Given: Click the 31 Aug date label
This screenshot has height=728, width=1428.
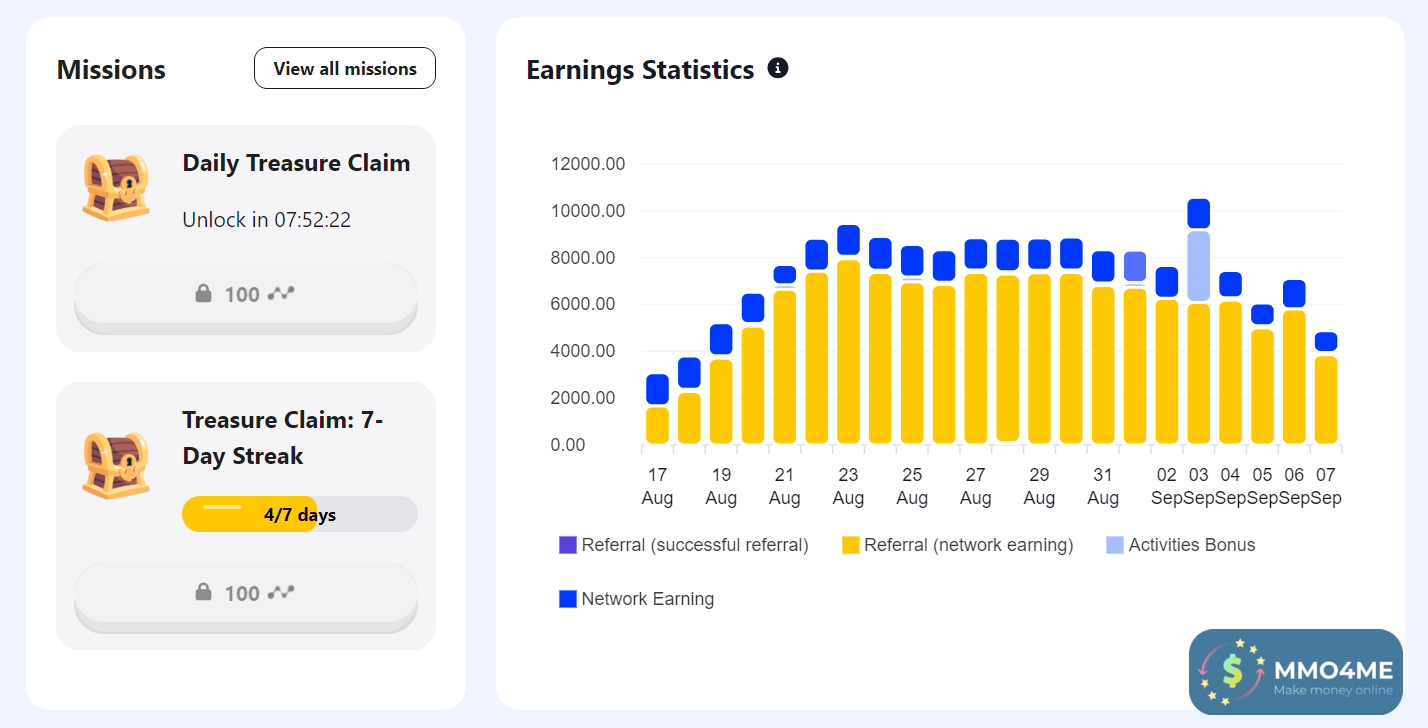Looking at the screenshot, I should point(1103,486).
